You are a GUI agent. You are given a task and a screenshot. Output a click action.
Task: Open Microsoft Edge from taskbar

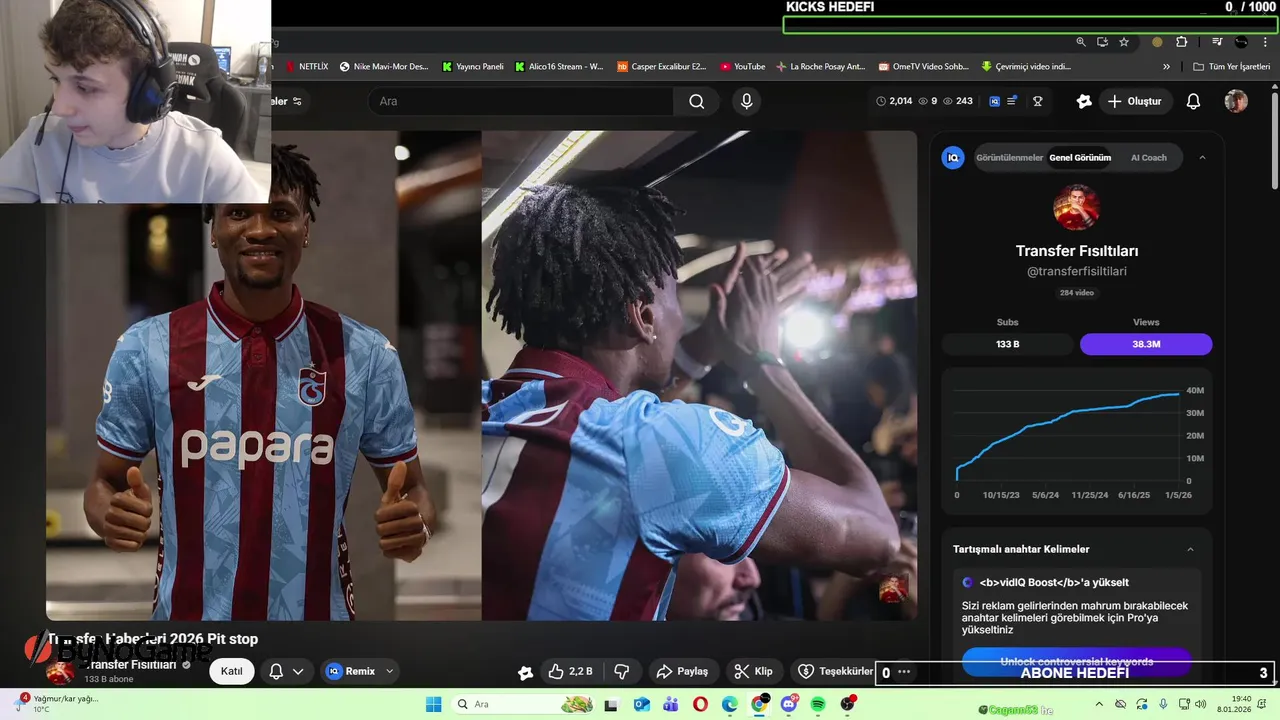730,704
